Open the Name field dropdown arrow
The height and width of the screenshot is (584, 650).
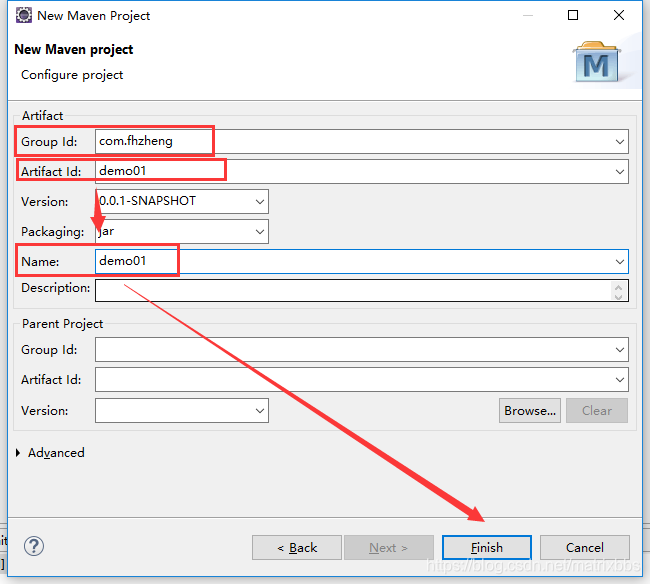click(x=619, y=262)
